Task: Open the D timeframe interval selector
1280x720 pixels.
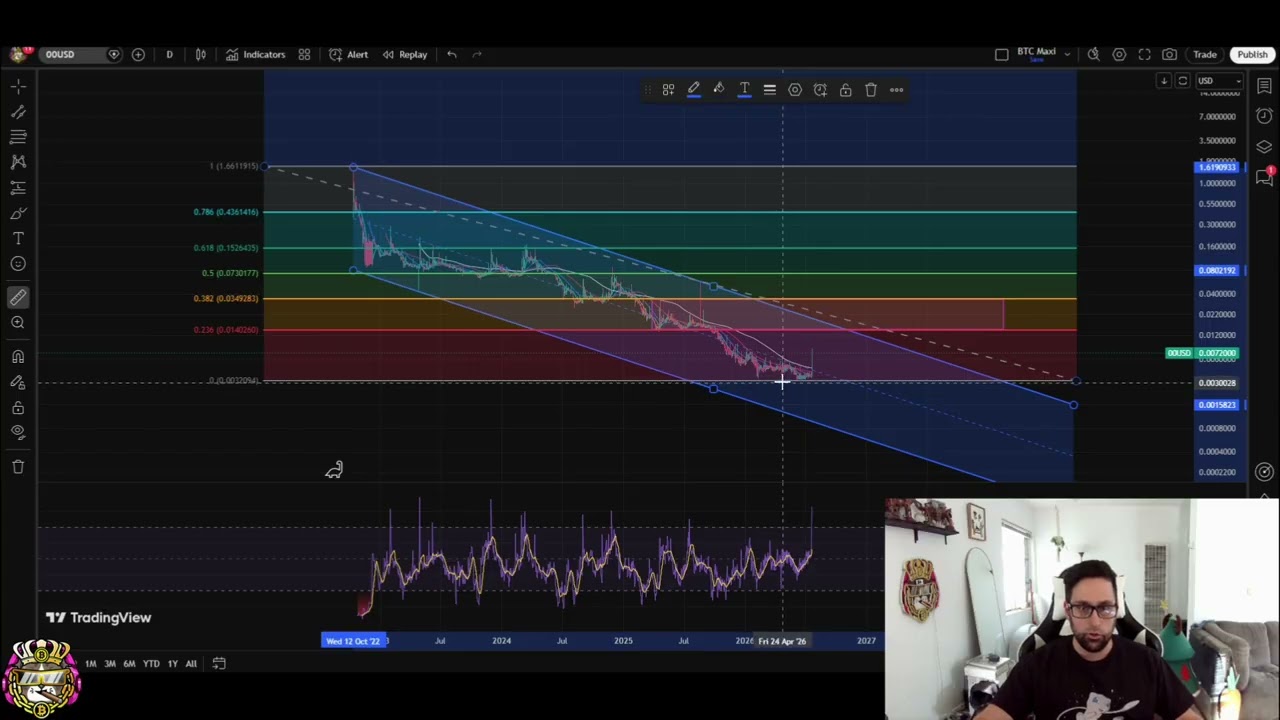Action: click(x=169, y=54)
